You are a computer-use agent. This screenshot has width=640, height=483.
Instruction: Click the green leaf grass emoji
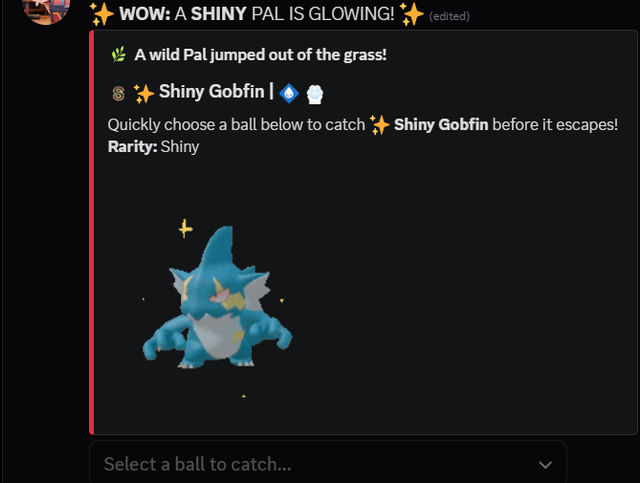pos(119,54)
